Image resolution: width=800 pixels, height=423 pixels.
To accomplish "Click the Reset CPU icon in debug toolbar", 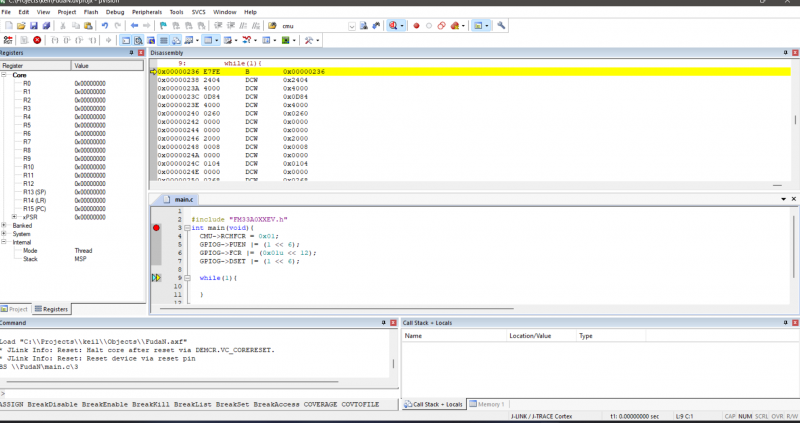I will 8,40.
